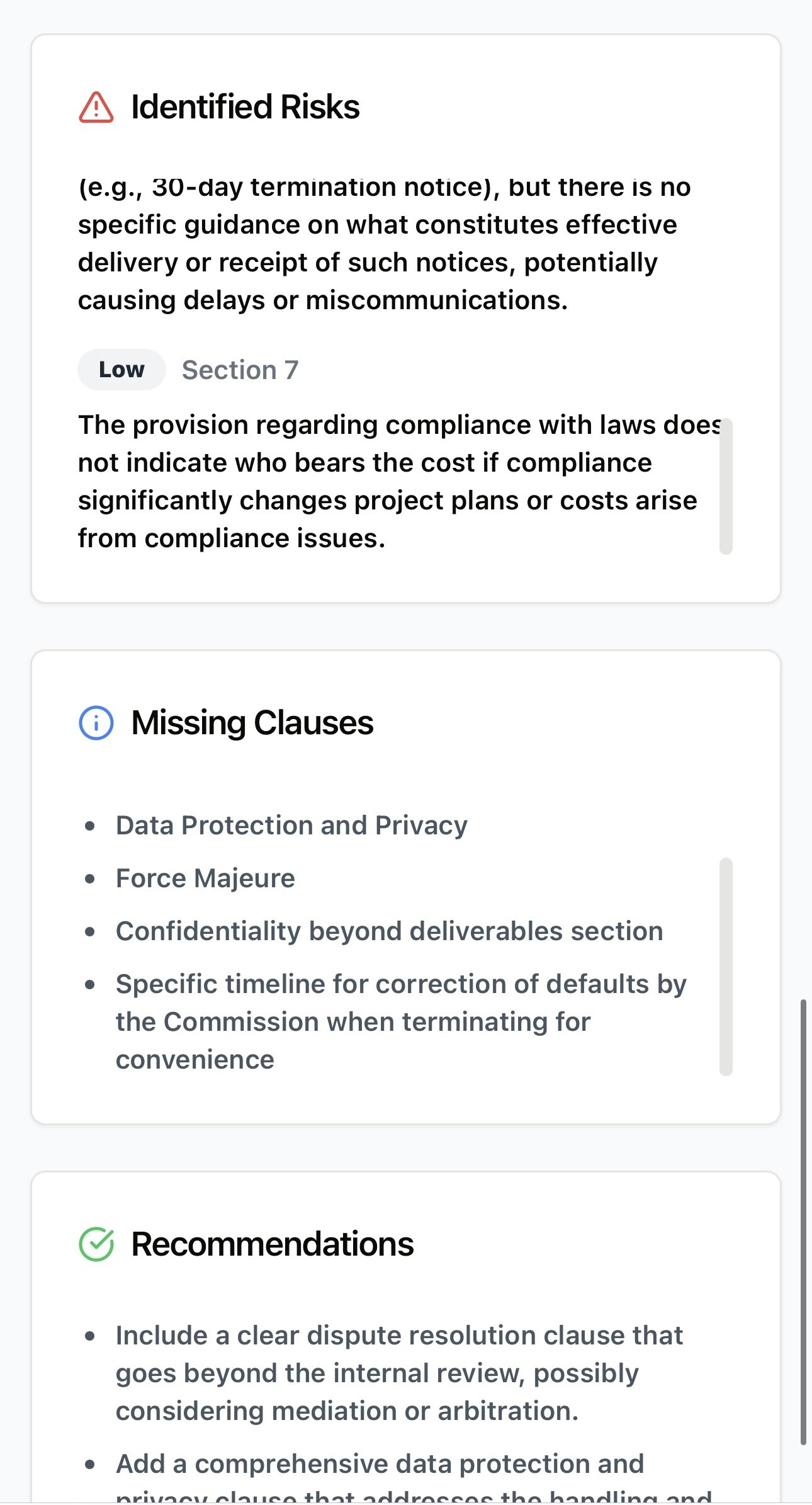
Task: Click the bullet before Force Majeure
Action: (x=90, y=878)
